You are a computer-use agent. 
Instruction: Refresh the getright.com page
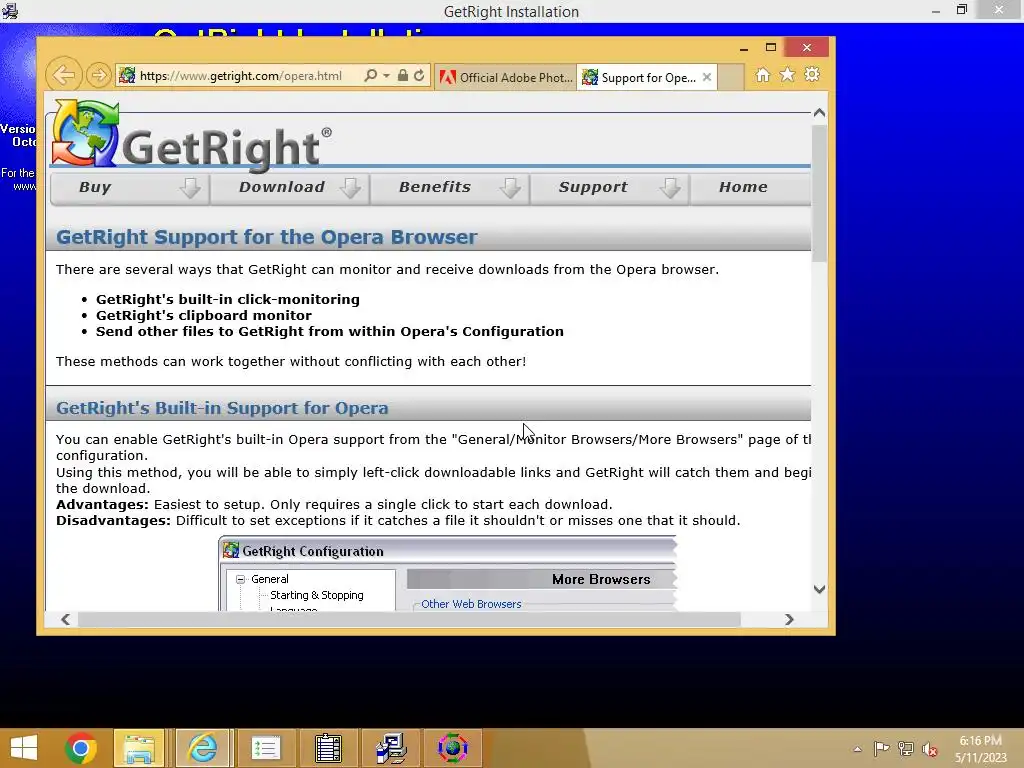coord(419,76)
